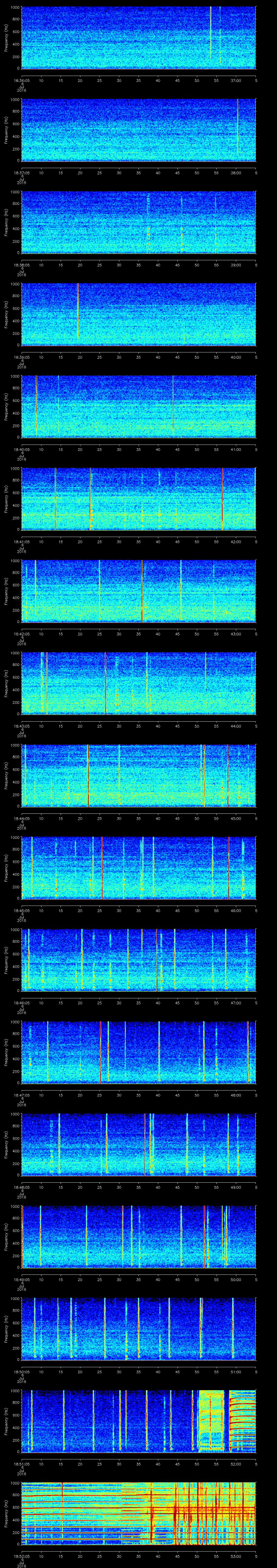Image resolution: width=277 pixels, height=1568 pixels.
Task: Open the spectrogram panel starting at 18:41:05
Action: point(138,499)
